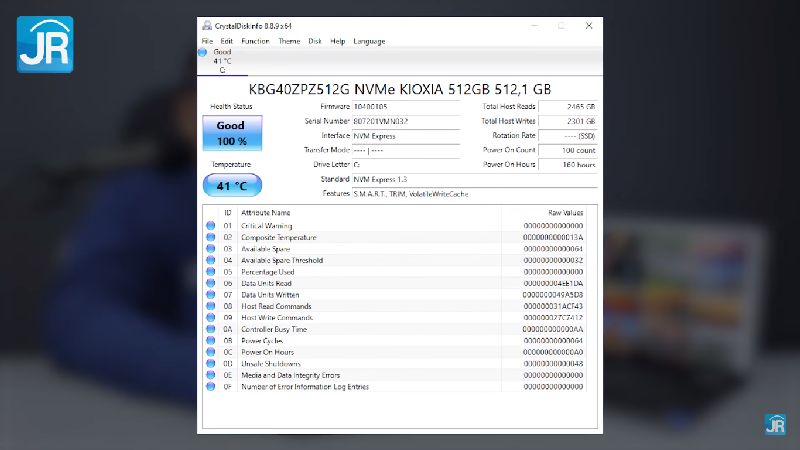The height and width of the screenshot is (450, 800).
Task: Open the Function menu
Action: (255, 41)
